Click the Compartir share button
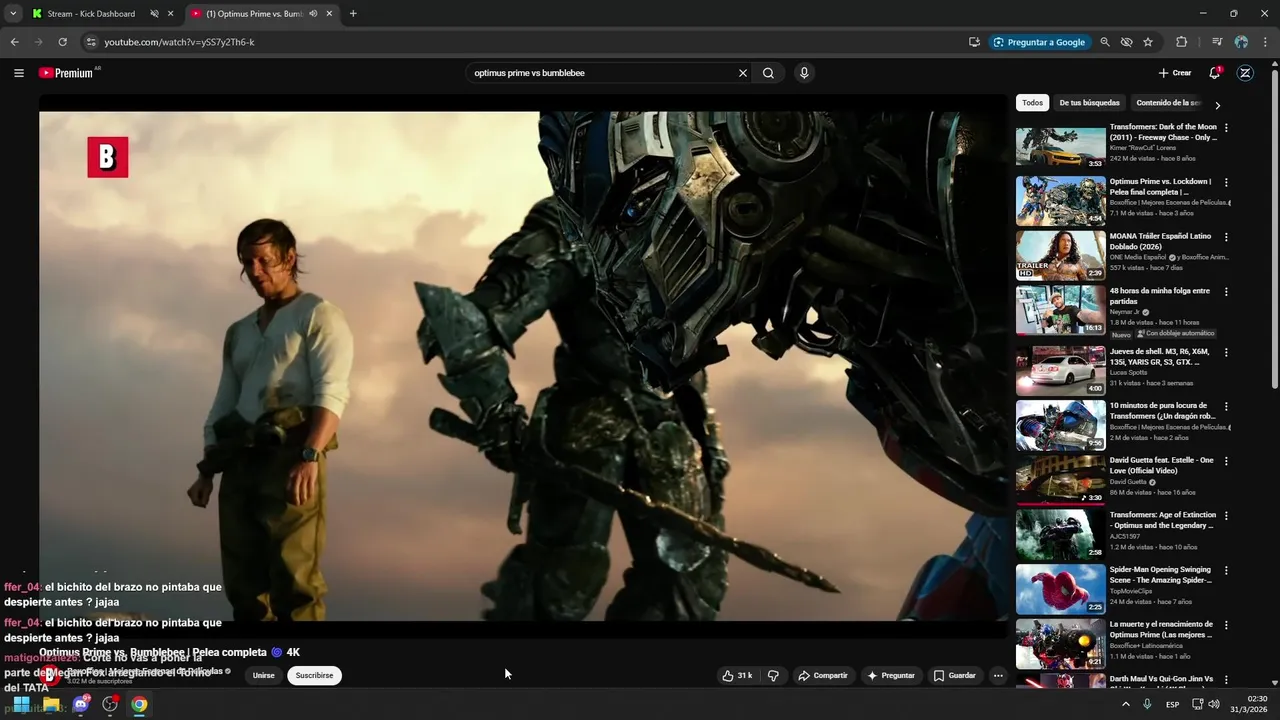 pyautogui.click(x=822, y=676)
